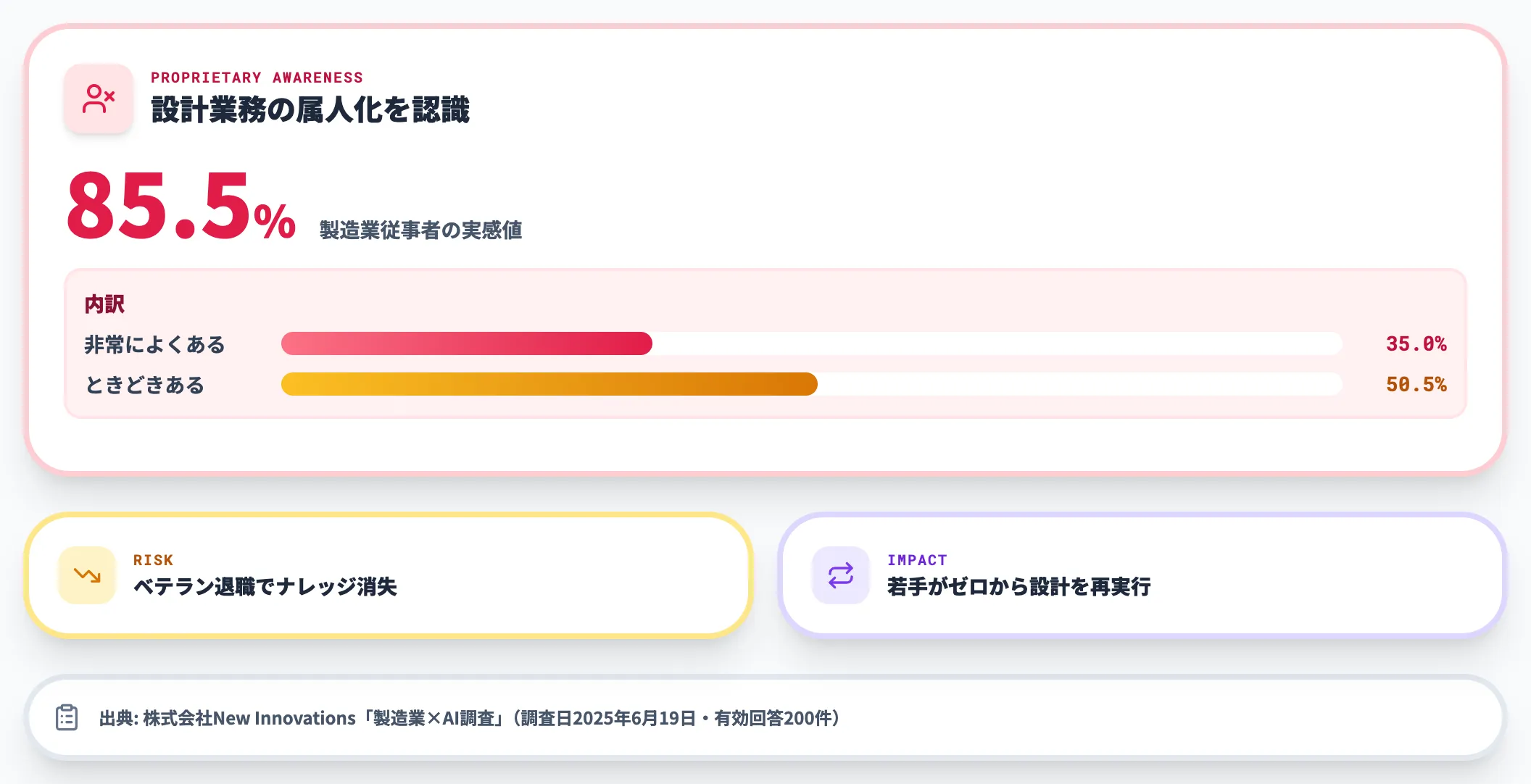Click the 製造業従事者の実感値 caption

[x=420, y=230]
